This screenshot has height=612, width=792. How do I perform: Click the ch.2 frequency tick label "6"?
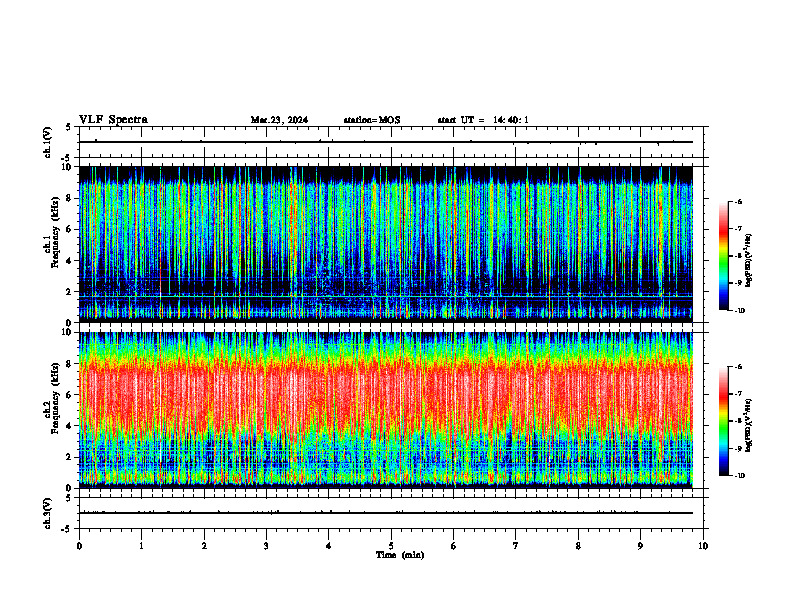(x=70, y=395)
